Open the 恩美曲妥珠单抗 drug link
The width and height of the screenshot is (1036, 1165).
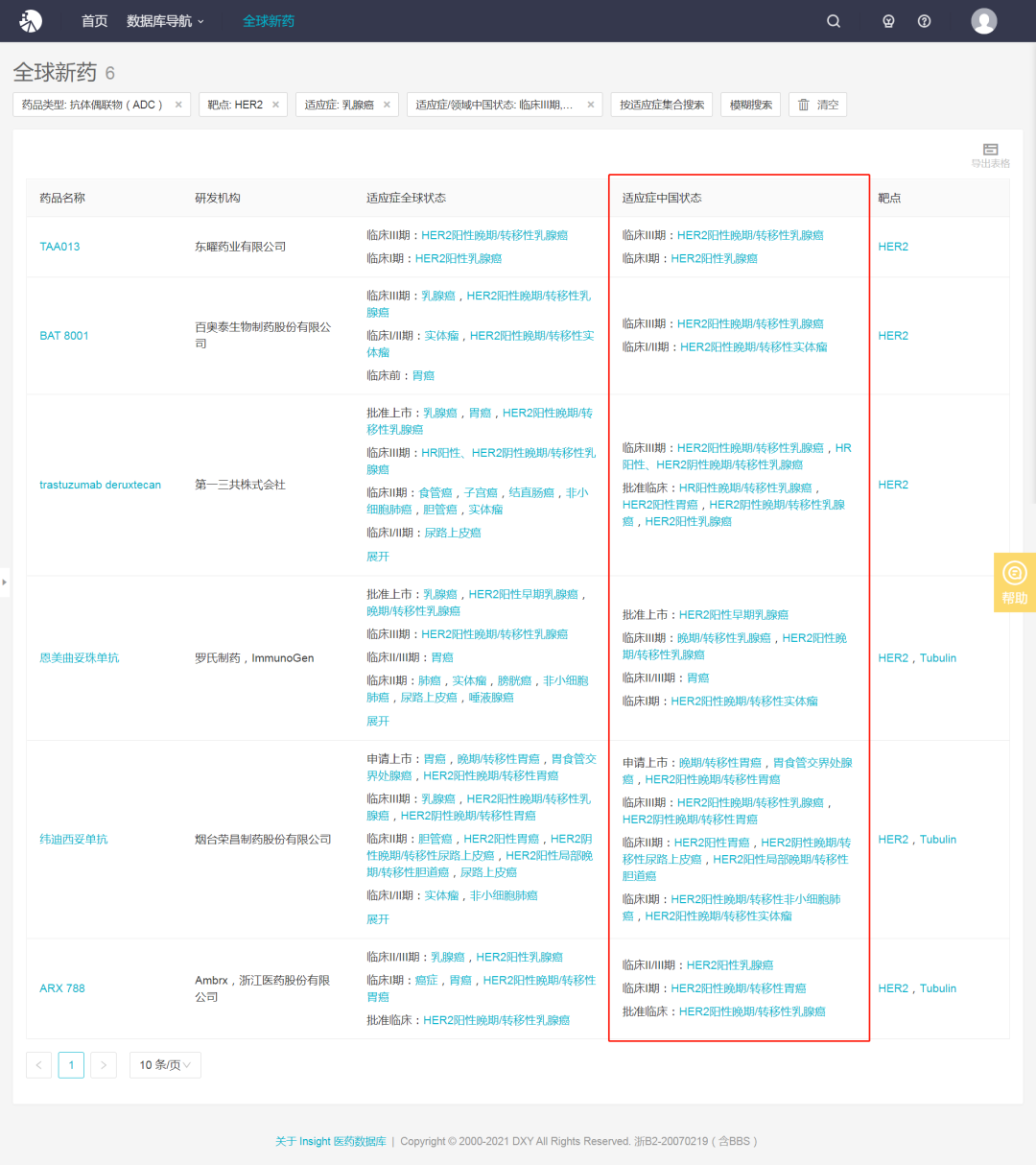[x=80, y=658]
